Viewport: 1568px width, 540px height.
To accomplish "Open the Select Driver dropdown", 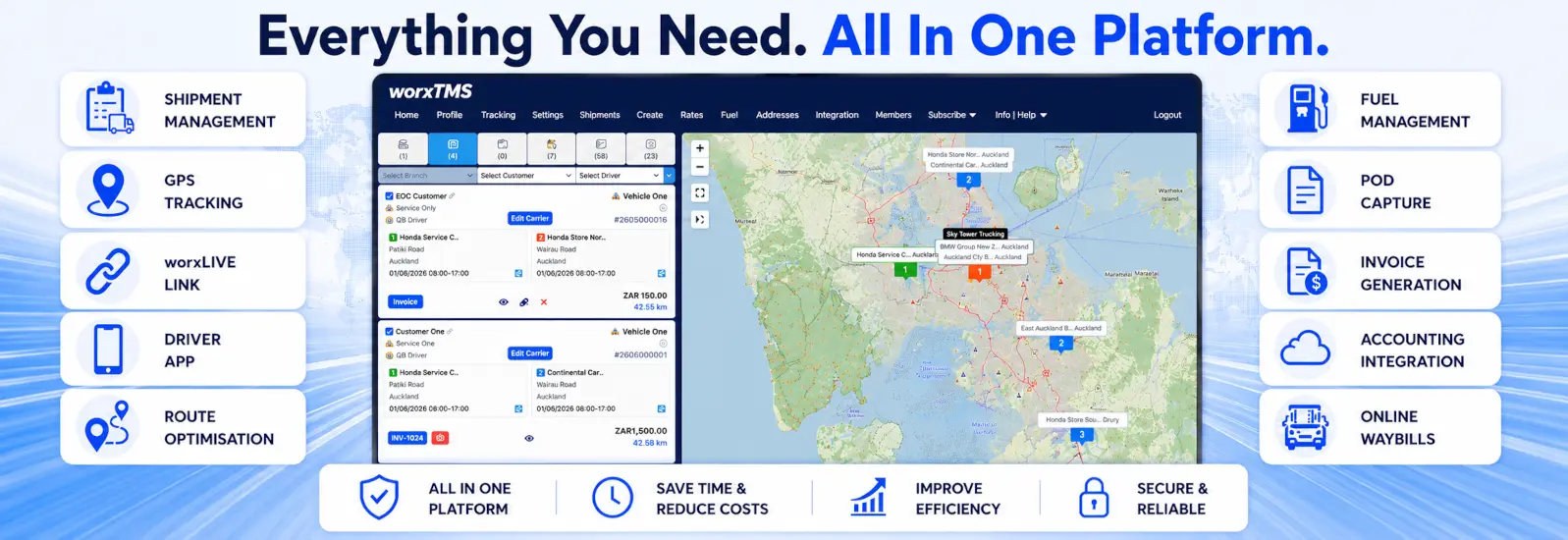I will point(620,176).
